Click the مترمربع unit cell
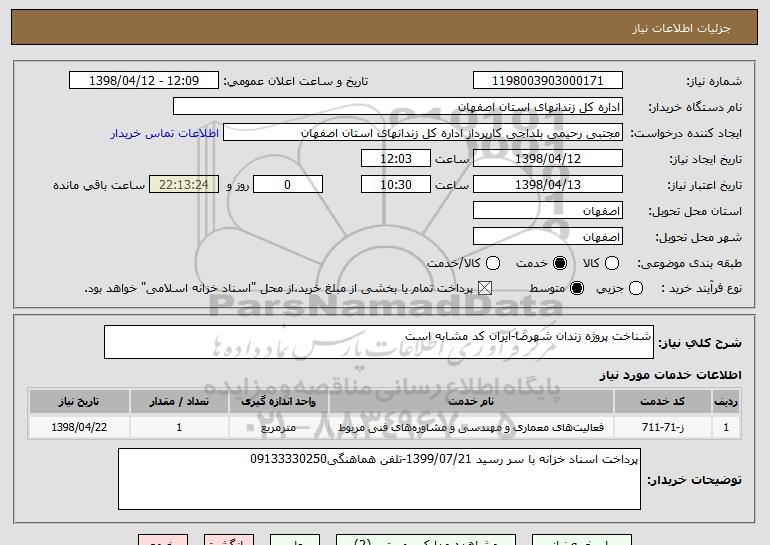Screen dimensions: 770x545 [x=278, y=427]
